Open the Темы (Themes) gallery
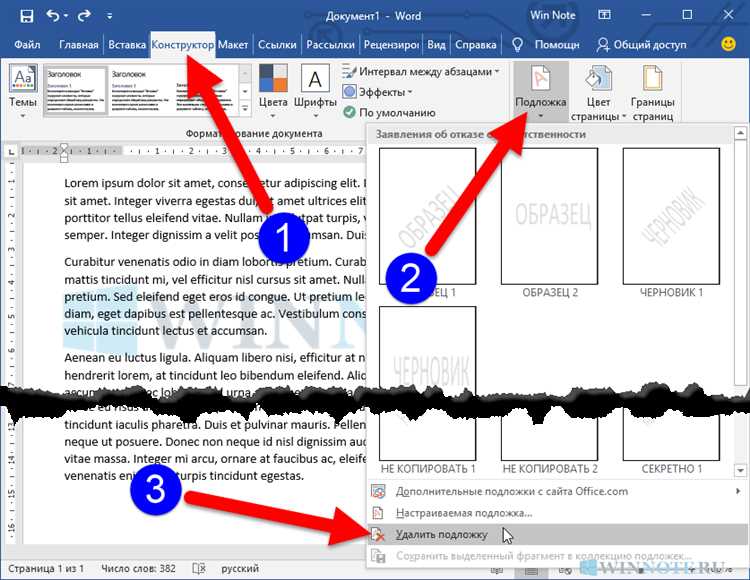750x580 pixels. (24, 86)
